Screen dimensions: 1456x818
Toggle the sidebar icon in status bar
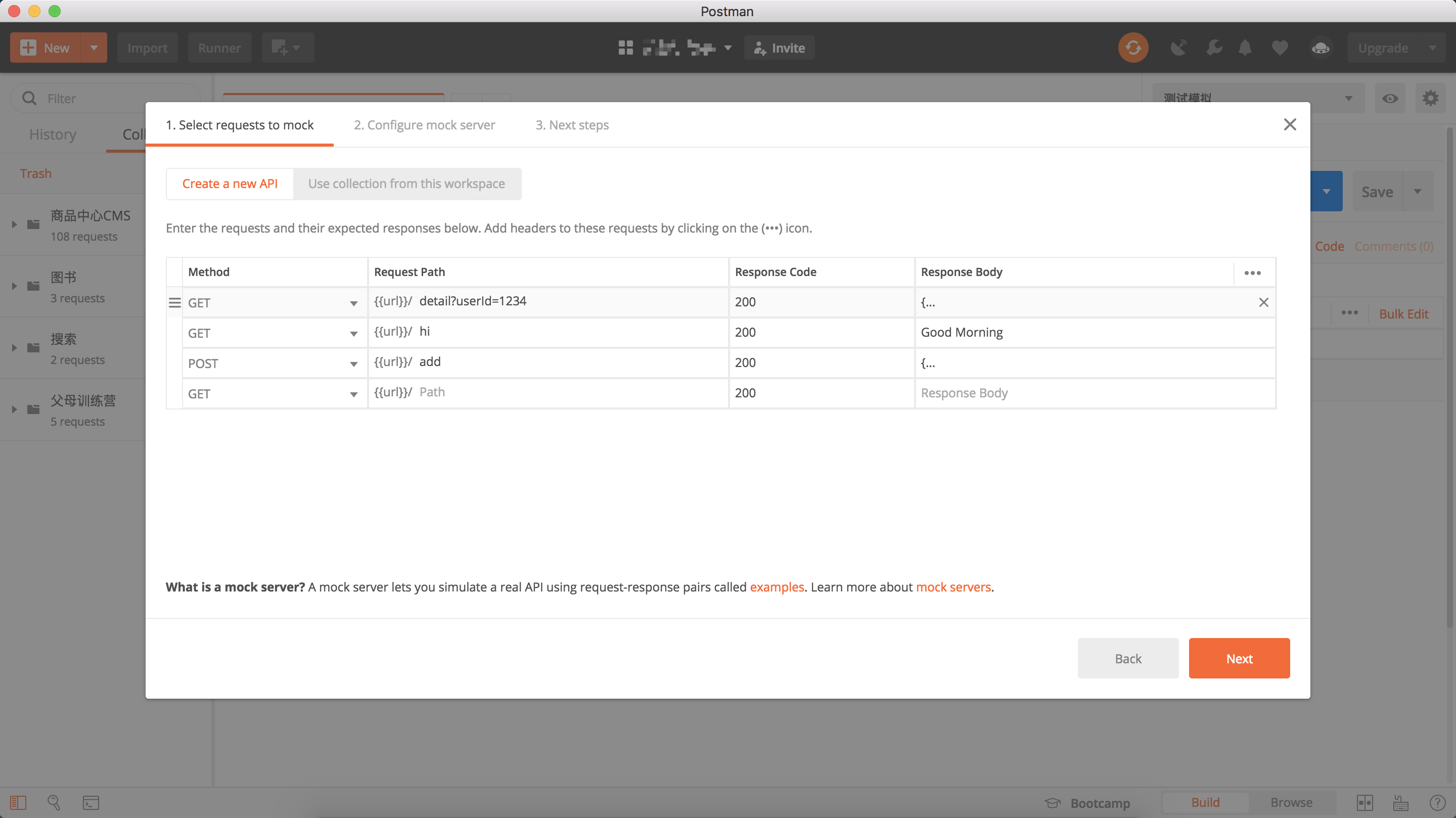click(x=18, y=803)
